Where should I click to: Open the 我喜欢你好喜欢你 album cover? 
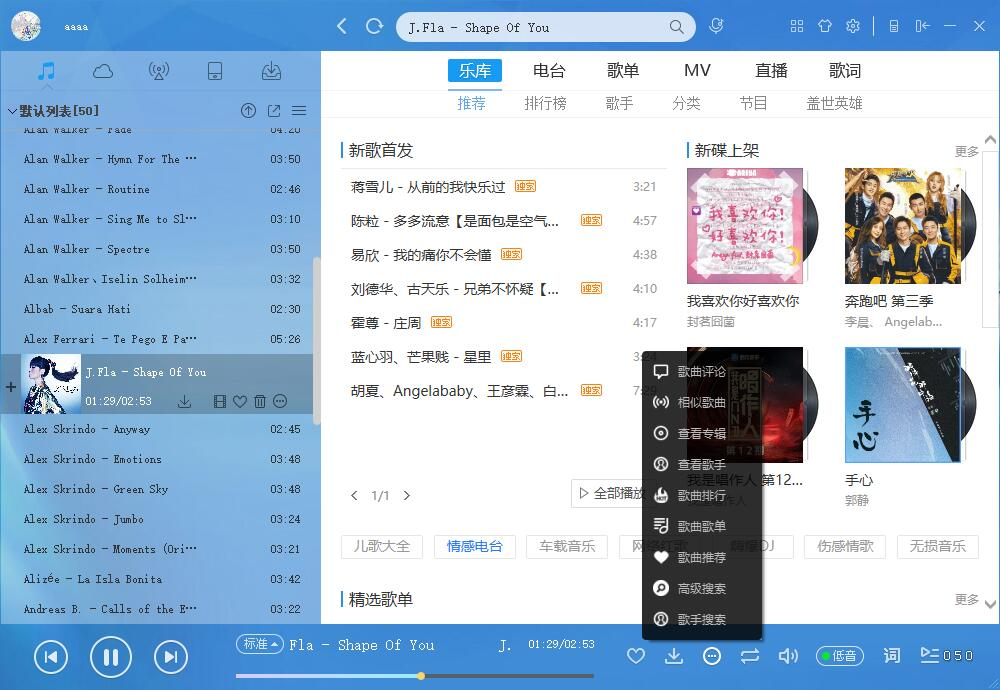[x=745, y=226]
